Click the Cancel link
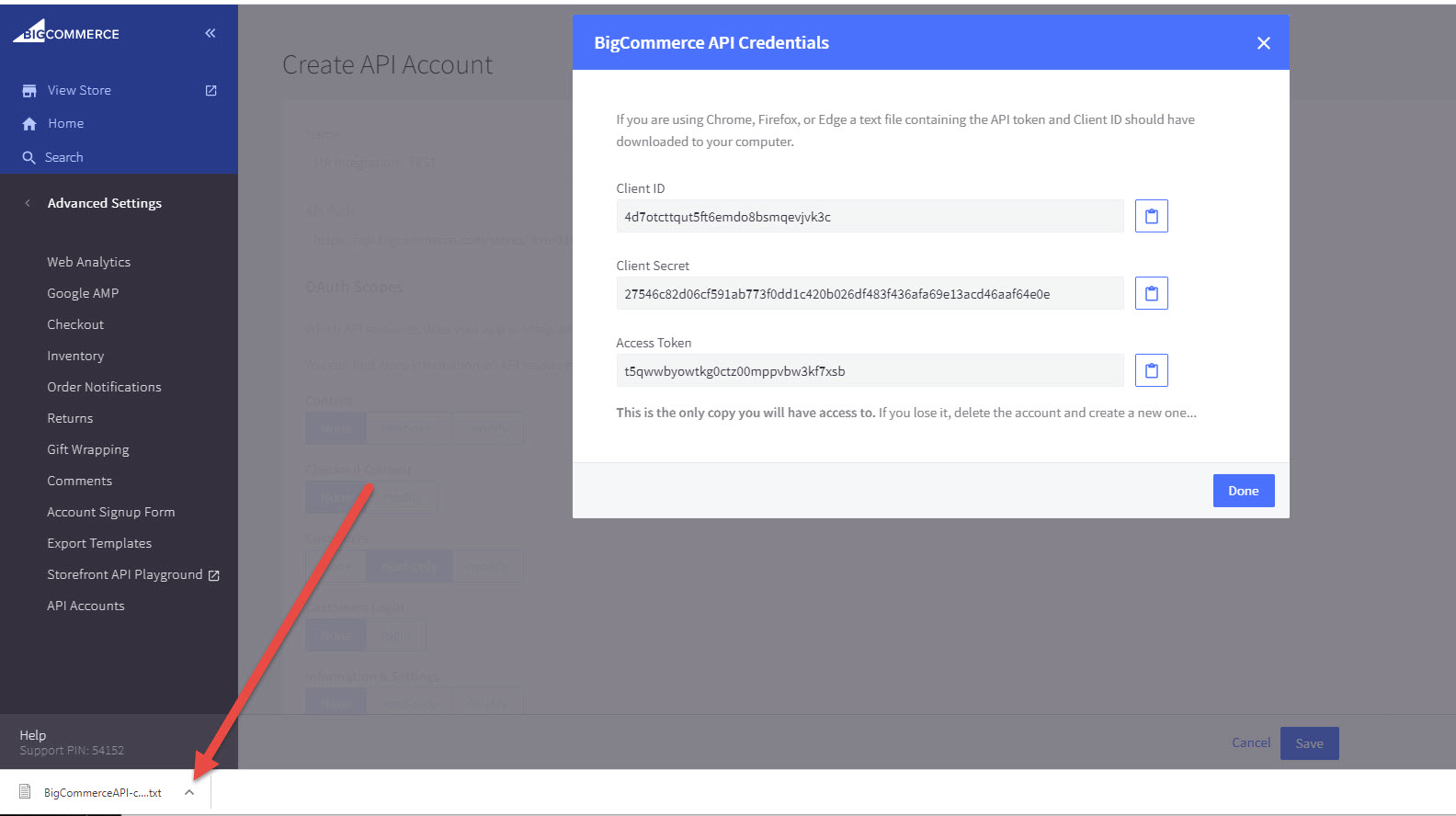The height and width of the screenshot is (816, 1456). point(1251,742)
